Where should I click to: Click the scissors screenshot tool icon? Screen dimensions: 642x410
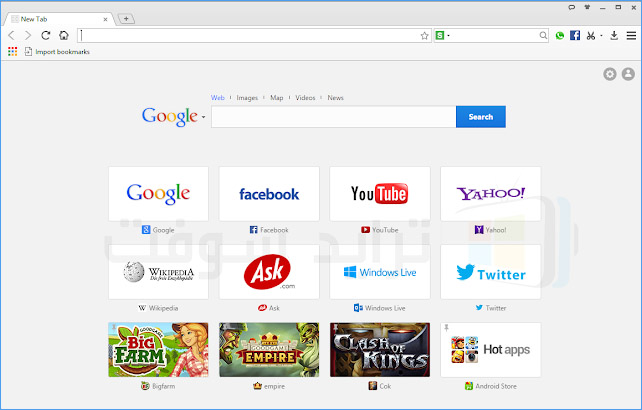[590, 36]
